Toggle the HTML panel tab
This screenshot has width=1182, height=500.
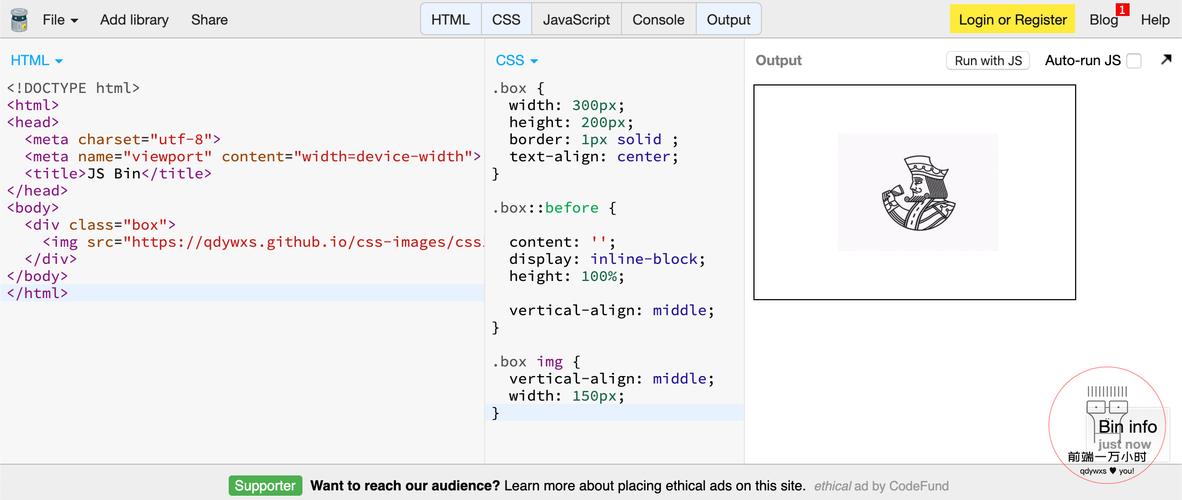coord(451,20)
